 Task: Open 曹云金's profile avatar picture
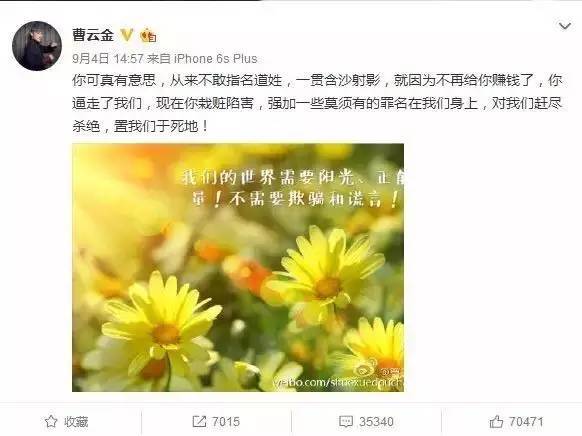37,46
